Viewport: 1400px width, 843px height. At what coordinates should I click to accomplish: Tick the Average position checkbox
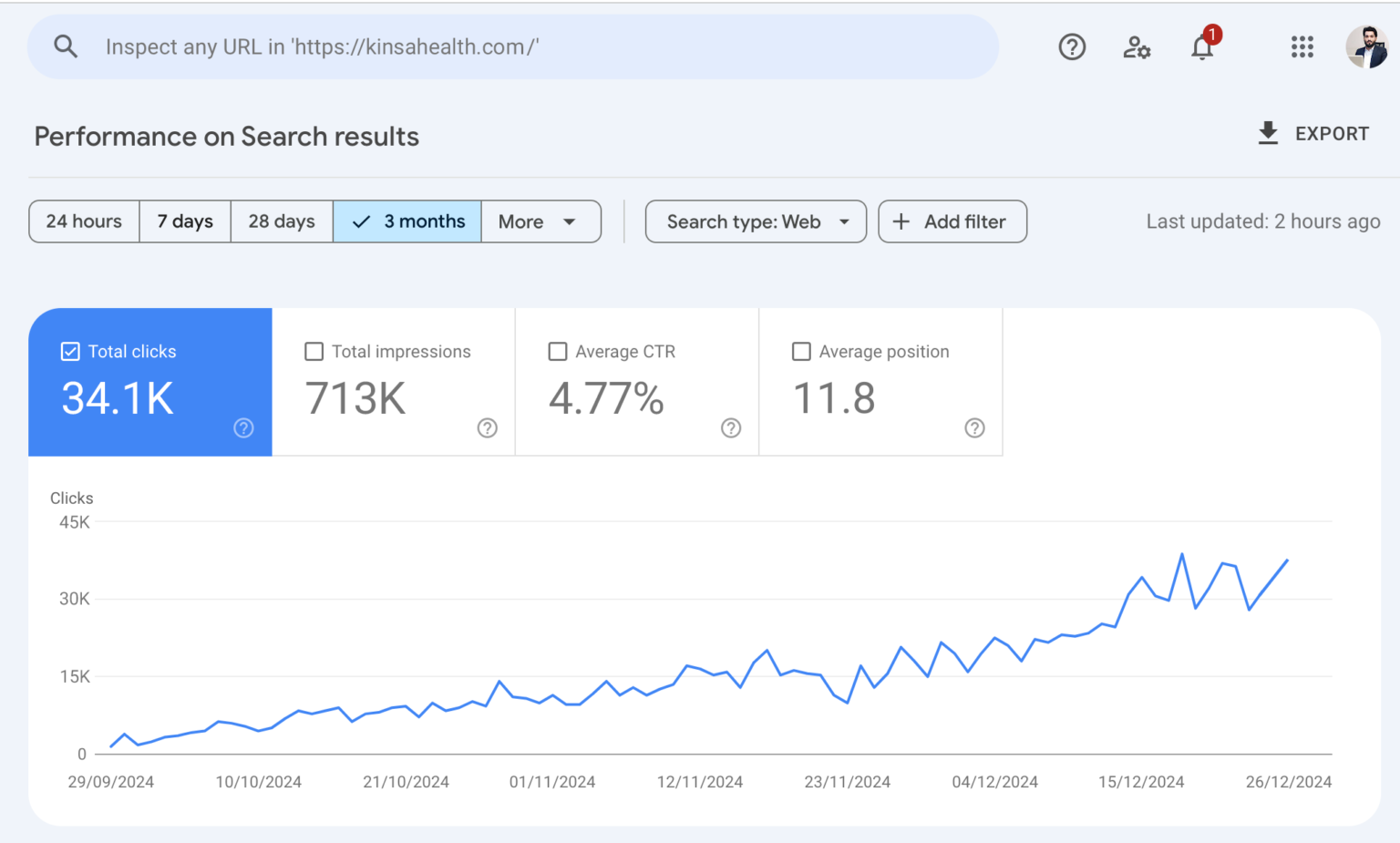click(802, 352)
